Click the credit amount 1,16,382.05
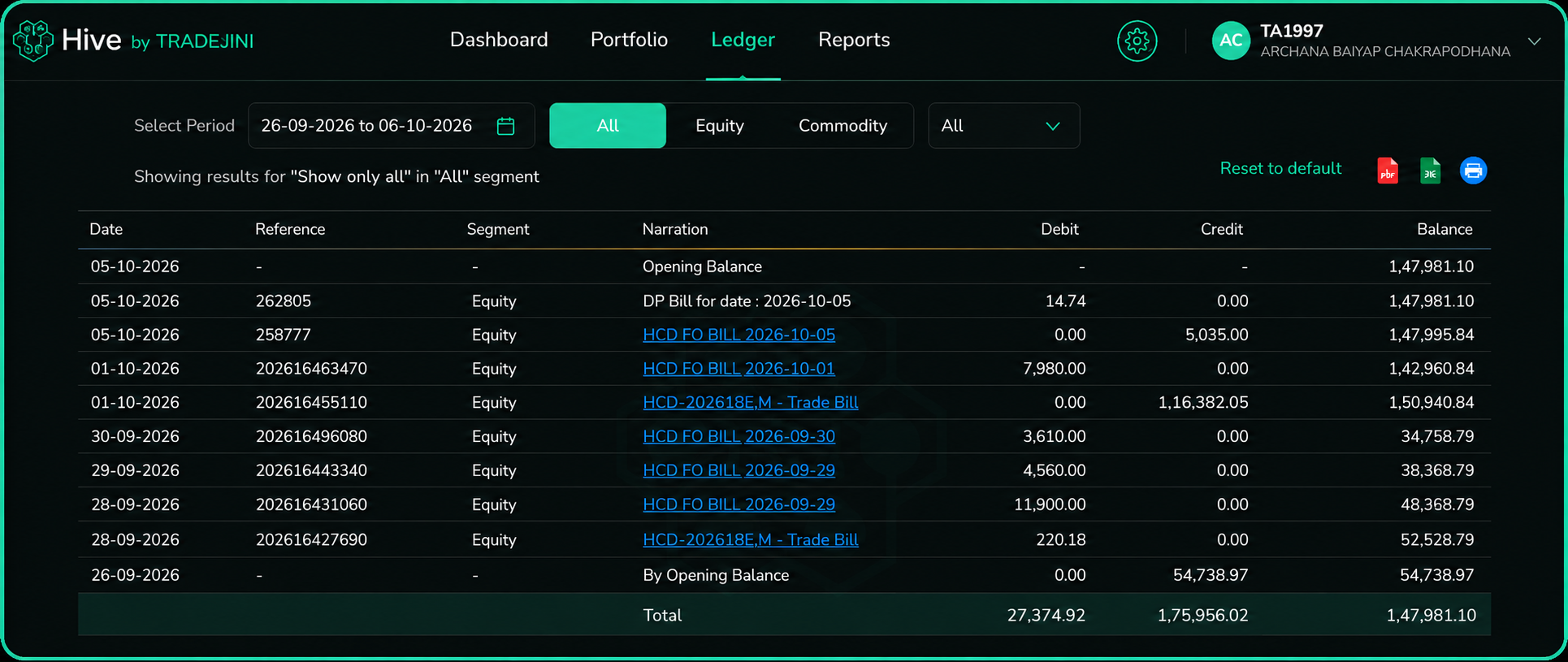The width and height of the screenshot is (1568, 662). (1203, 403)
